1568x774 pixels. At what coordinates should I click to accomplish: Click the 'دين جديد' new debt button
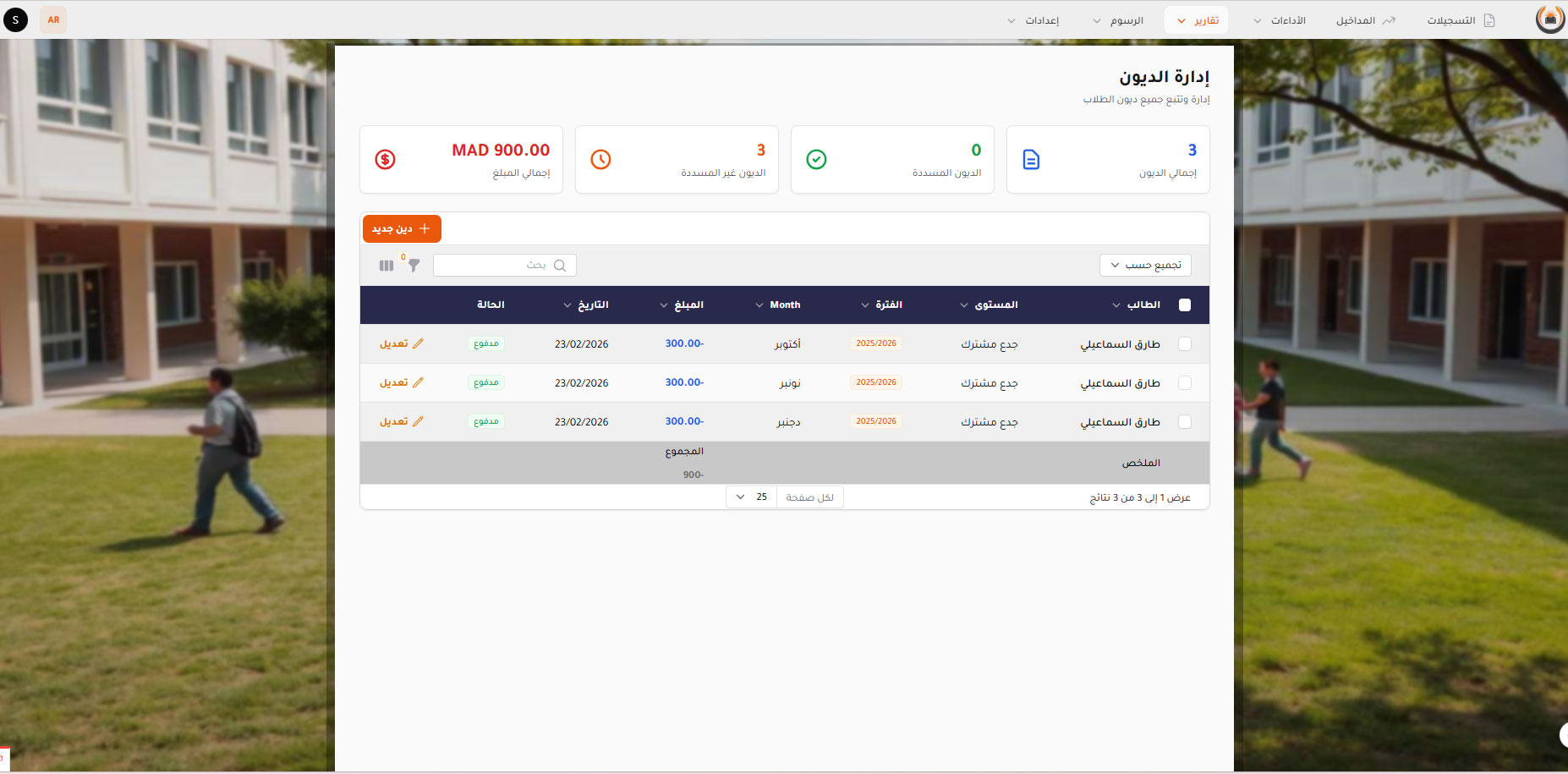pyautogui.click(x=402, y=229)
